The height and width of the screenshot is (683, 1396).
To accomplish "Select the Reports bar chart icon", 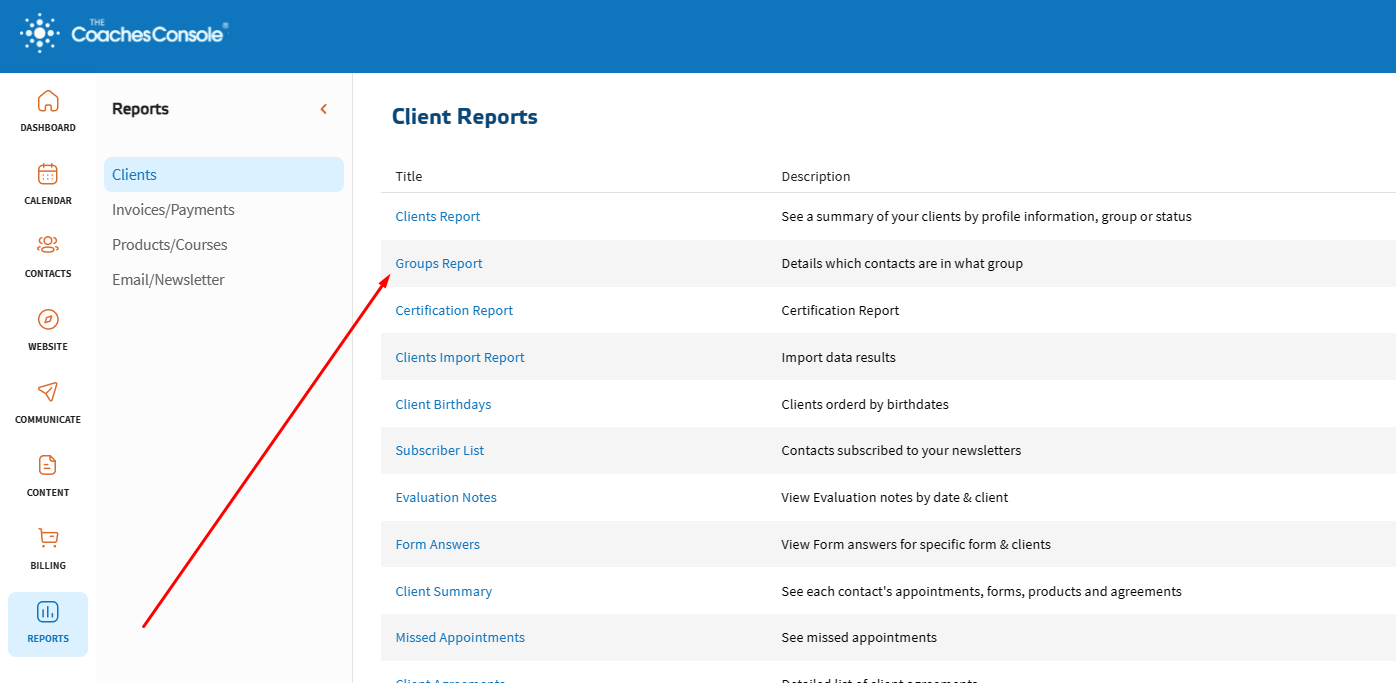I will click(48, 612).
